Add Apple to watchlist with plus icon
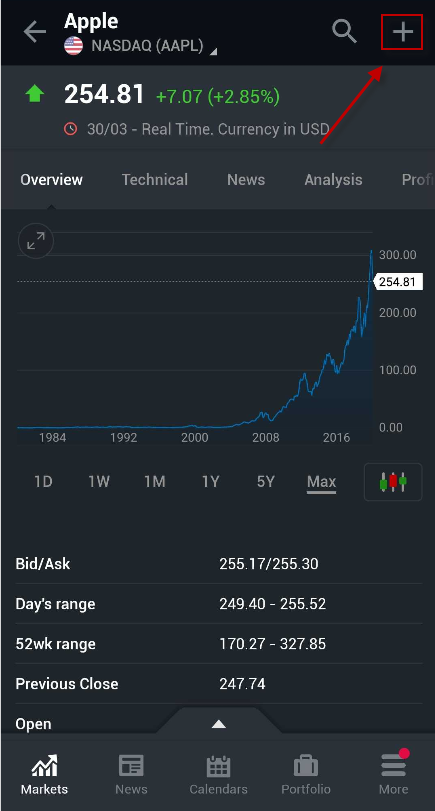The width and height of the screenshot is (435, 811). 402,32
